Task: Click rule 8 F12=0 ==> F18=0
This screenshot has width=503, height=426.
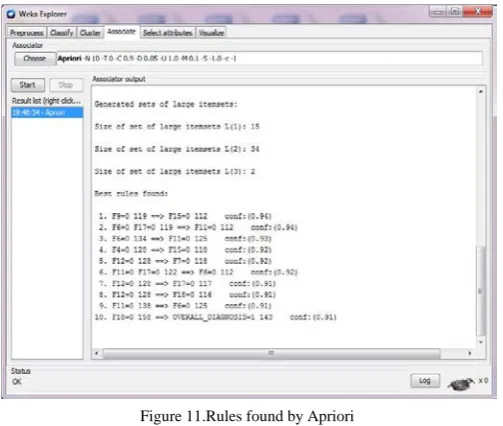Action: pyautogui.click(x=187, y=295)
